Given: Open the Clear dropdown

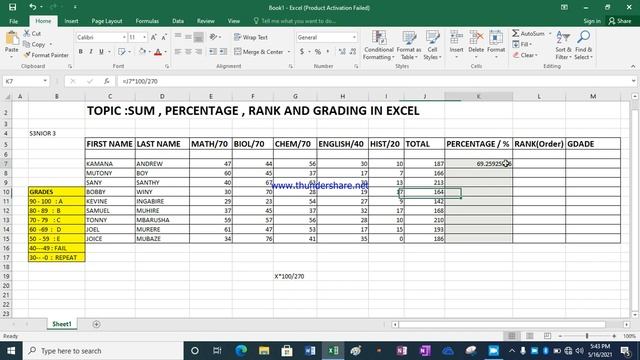Looking at the screenshot, I should click(x=525, y=55).
